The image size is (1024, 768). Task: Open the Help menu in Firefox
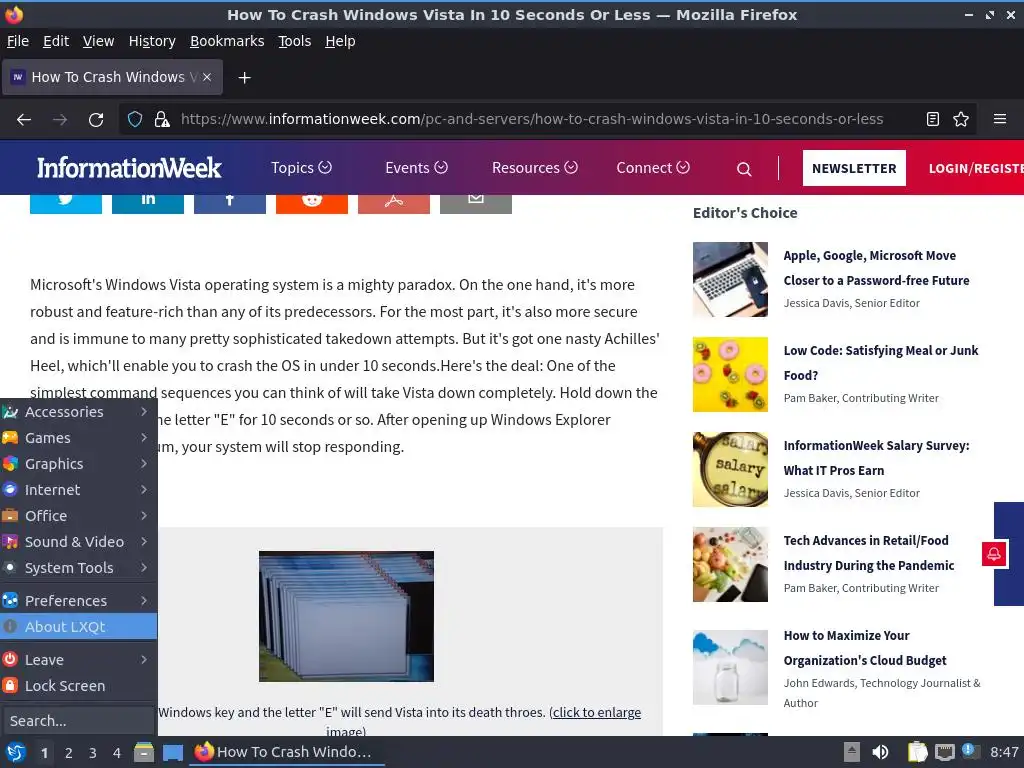coord(340,41)
